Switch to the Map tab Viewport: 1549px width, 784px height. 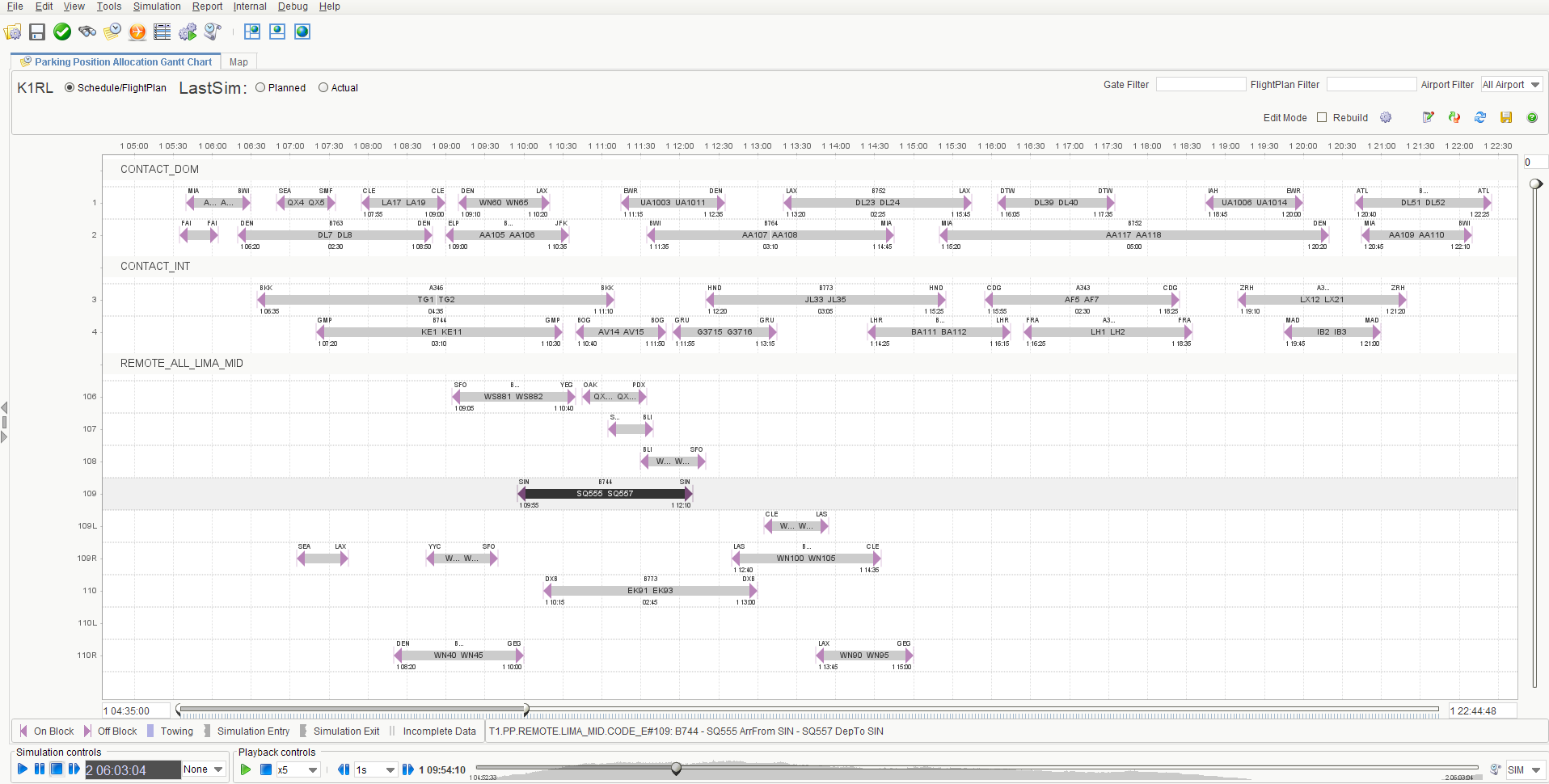pos(238,62)
